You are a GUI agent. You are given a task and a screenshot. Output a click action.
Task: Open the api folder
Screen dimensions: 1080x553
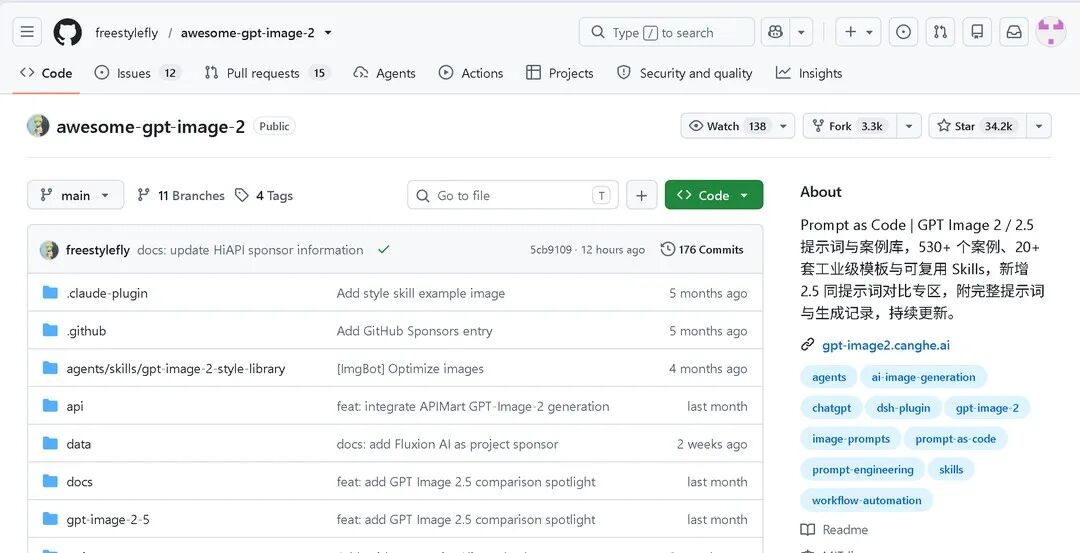[75, 406]
